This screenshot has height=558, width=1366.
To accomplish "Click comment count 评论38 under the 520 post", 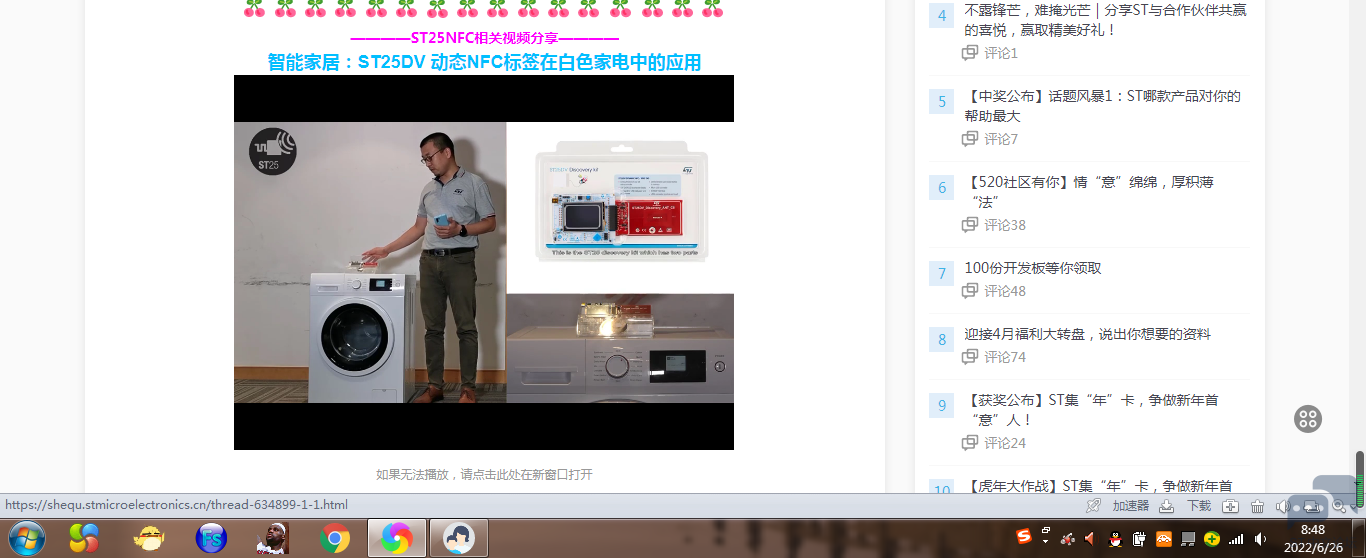I will (x=1004, y=225).
